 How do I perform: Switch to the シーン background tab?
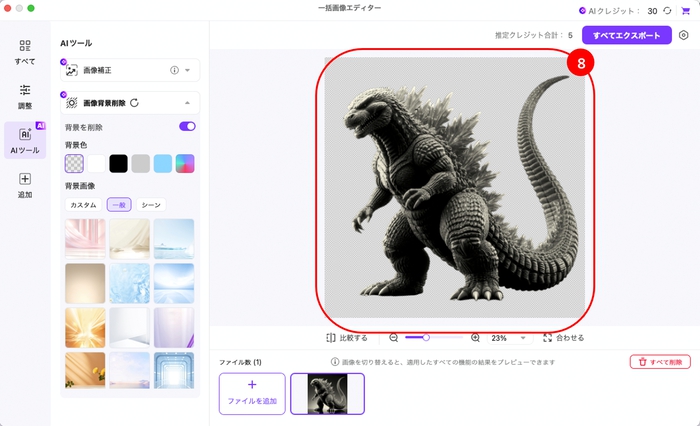coord(151,205)
